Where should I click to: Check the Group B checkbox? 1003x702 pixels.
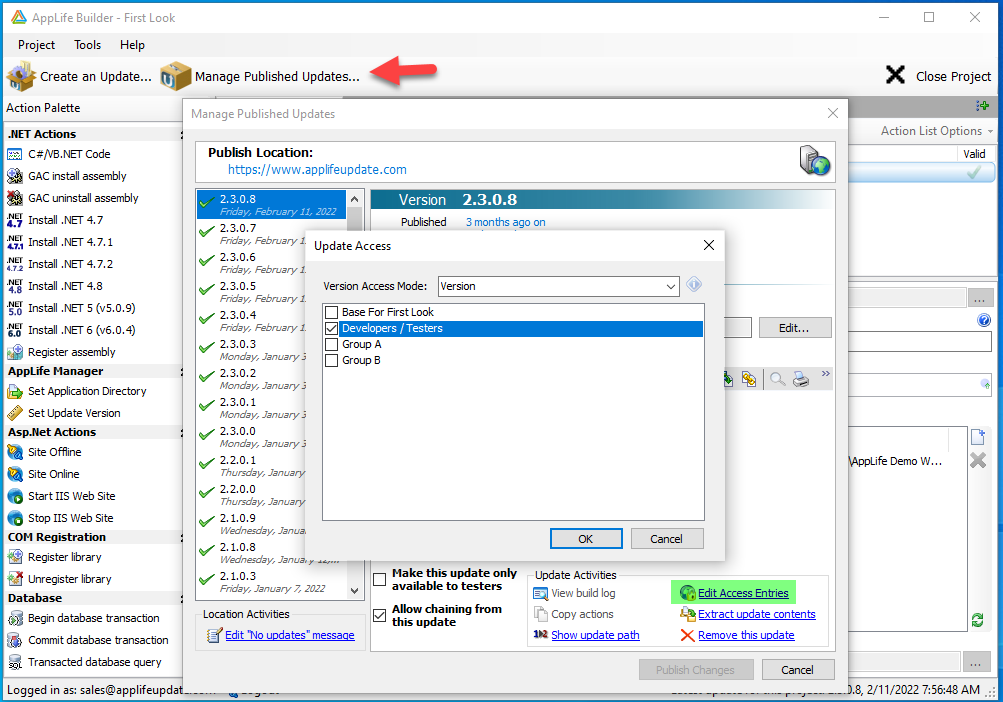click(x=331, y=360)
